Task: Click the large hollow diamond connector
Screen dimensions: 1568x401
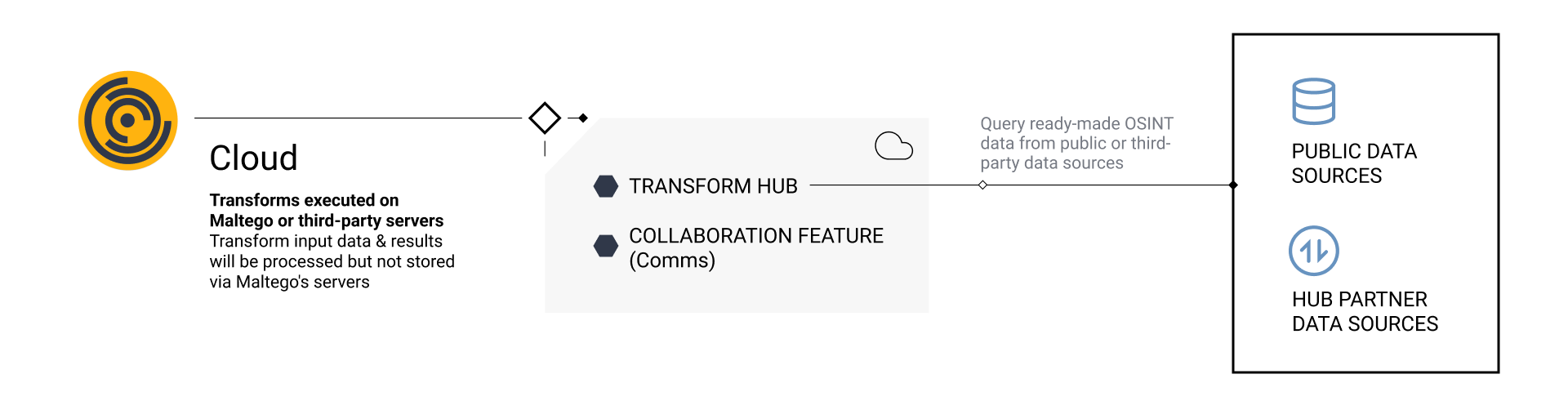Action: point(545,118)
